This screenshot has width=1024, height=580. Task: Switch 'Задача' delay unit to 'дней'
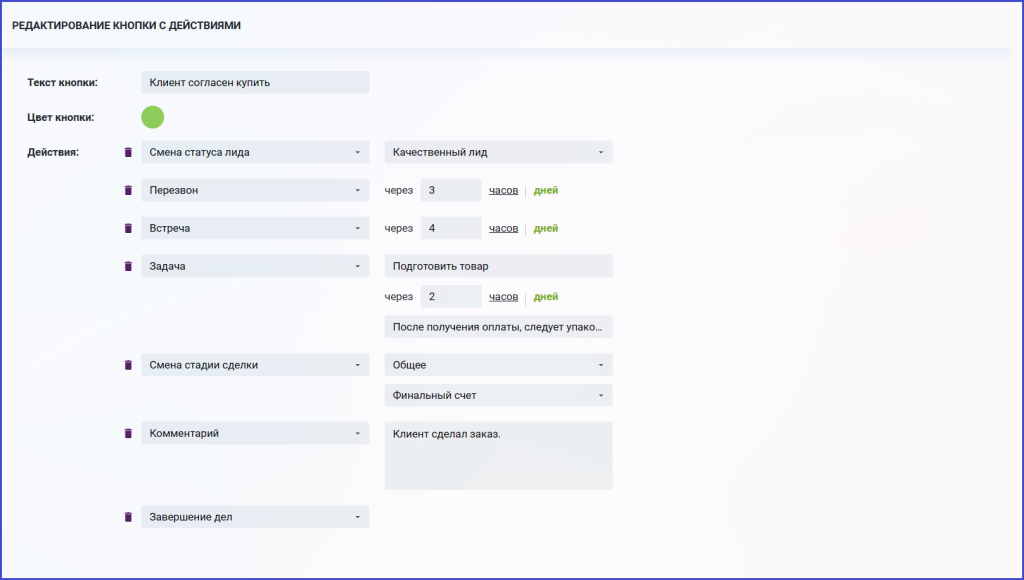546,297
